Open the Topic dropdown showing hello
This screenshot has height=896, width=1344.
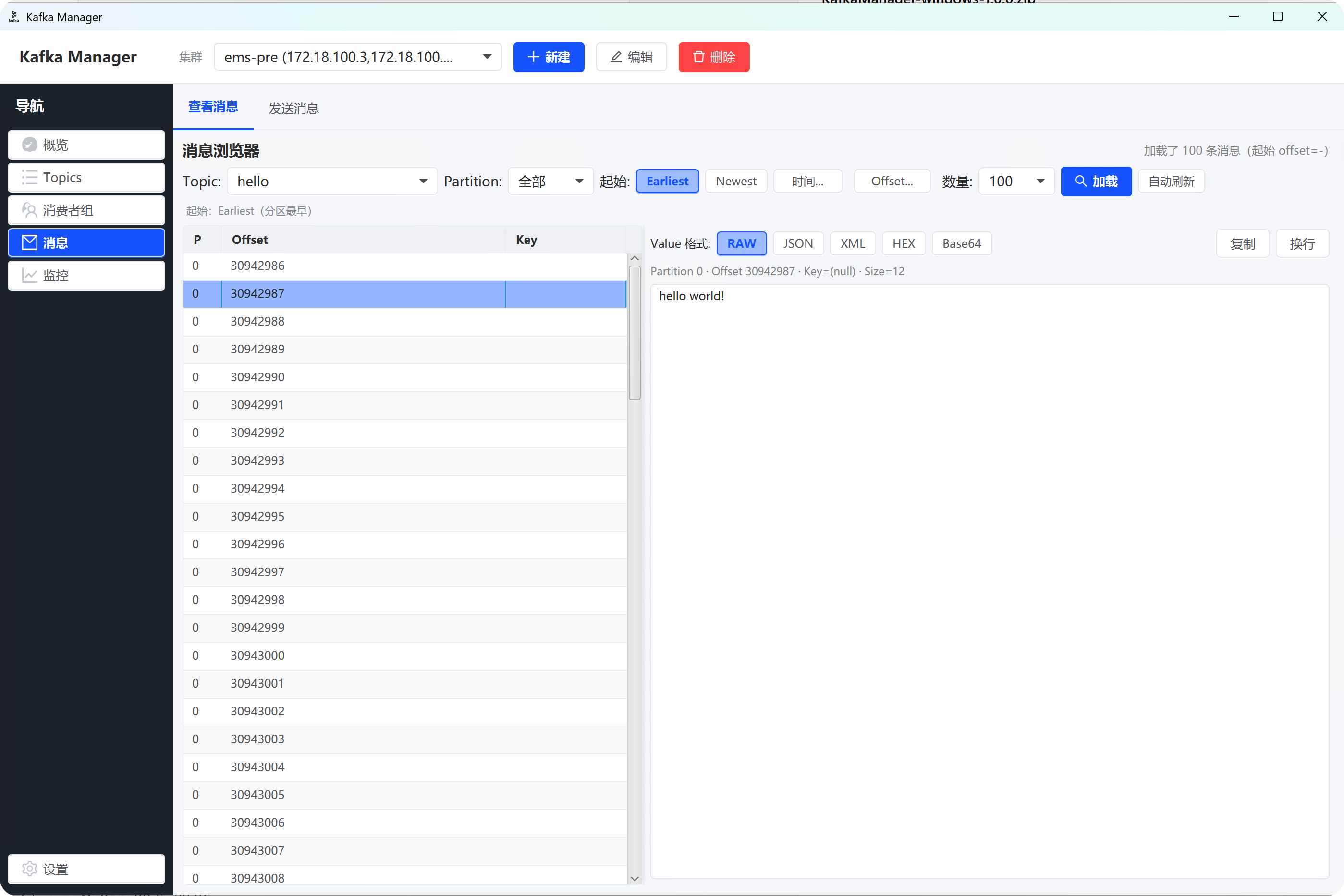332,181
